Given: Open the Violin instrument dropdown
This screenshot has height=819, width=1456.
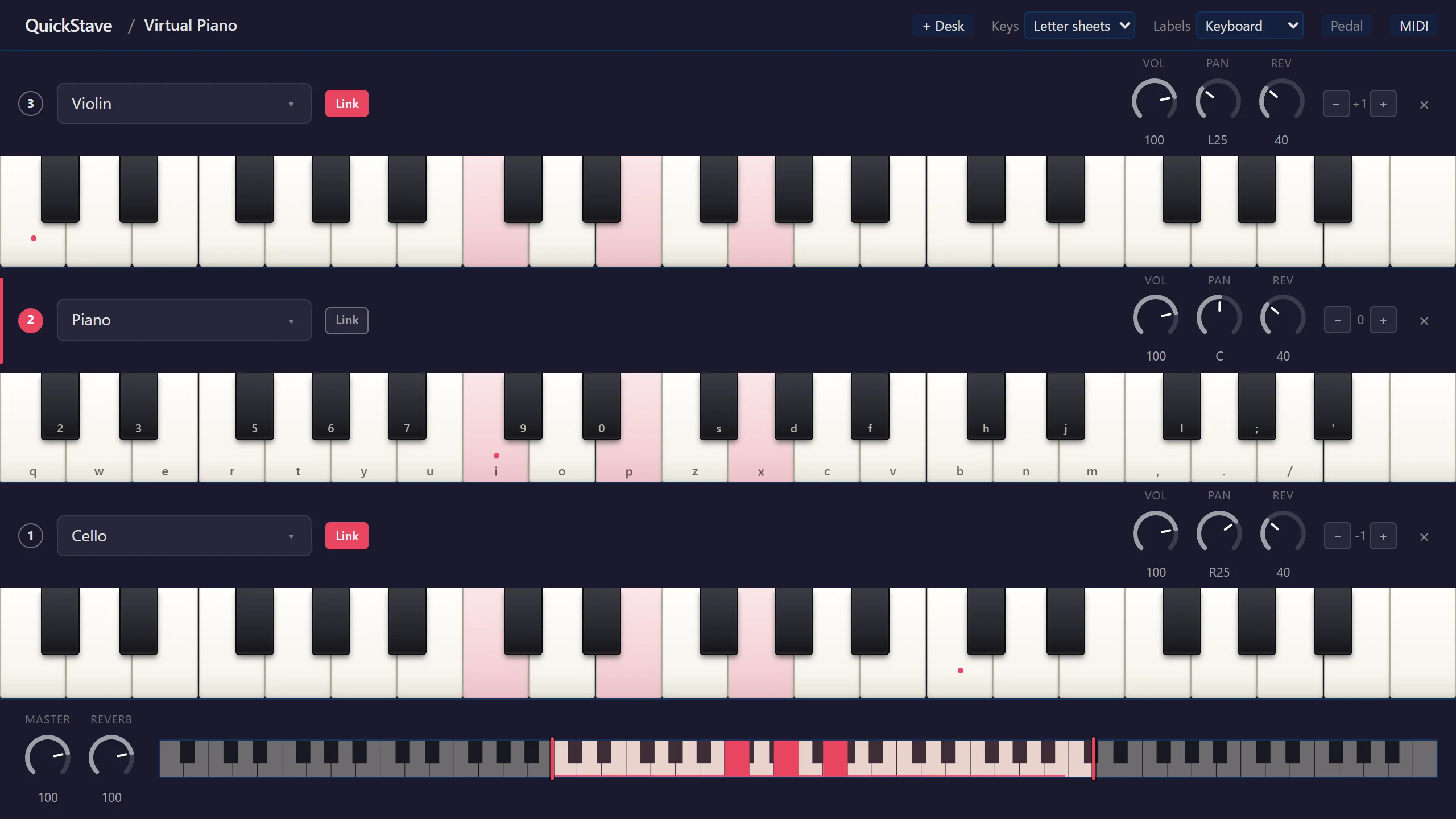Looking at the screenshot, I should click(x=184, y=104).
